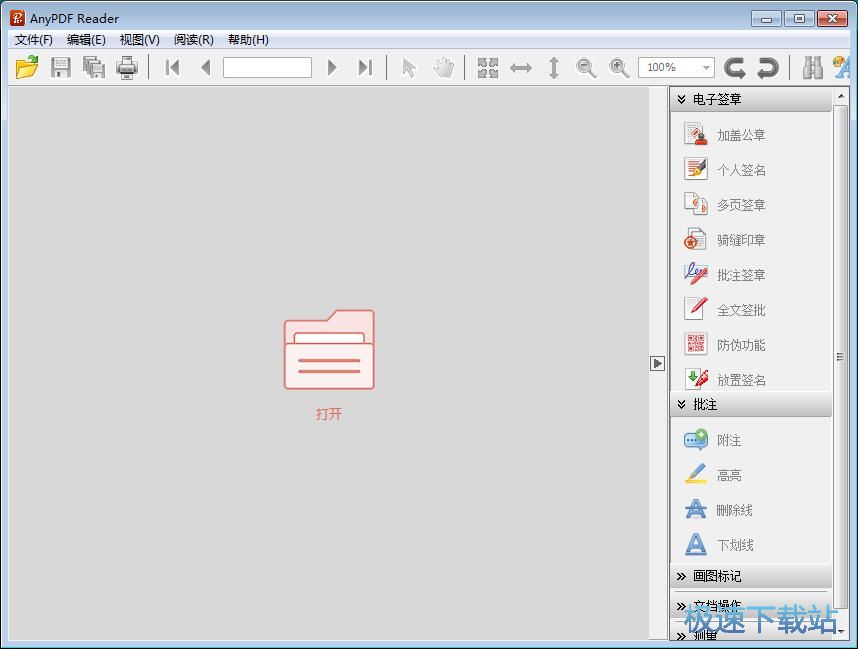This screenshot has width=858, height=649.
Task: Select the hand pan tool
Action: coord(443,67)
